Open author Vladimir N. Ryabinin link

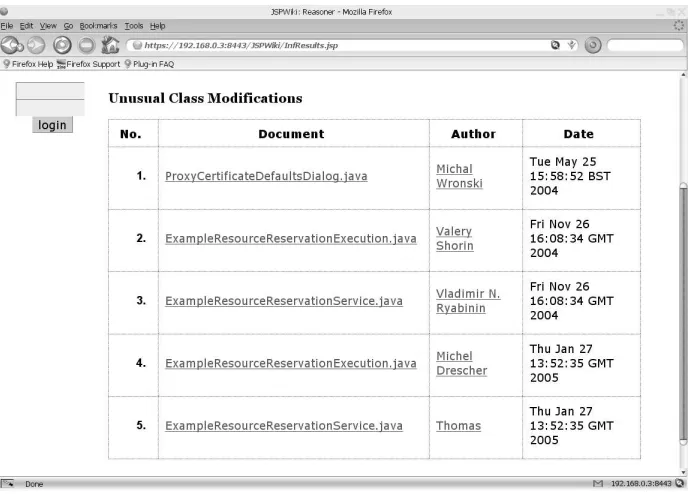(x=468, y=301)
